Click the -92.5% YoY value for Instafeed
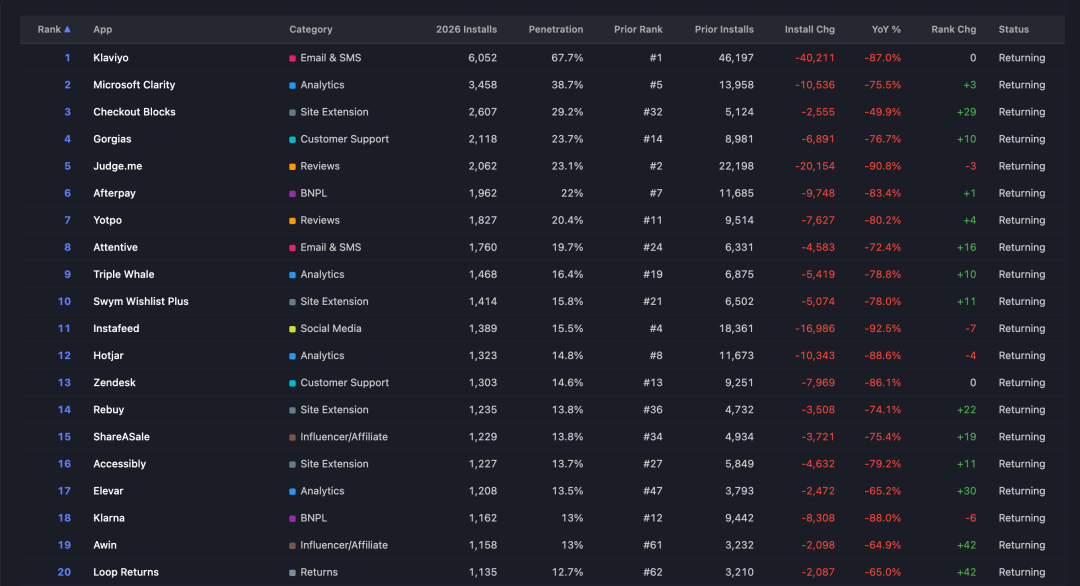The image size is (1080, 586). (882, 328)
